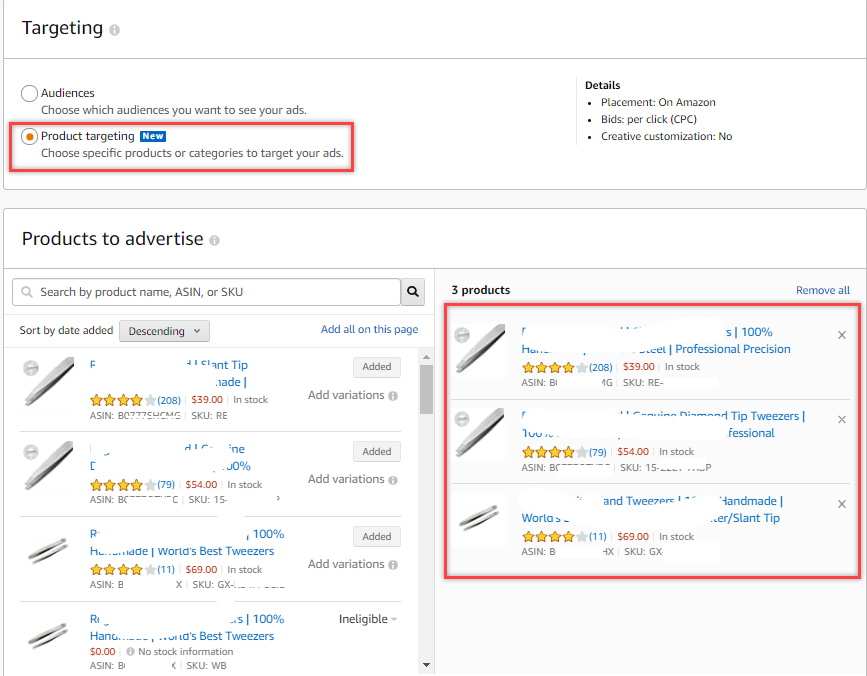
Task: Open the World's Best Tweezers $69.00 title link
Action: pos(187,543)
